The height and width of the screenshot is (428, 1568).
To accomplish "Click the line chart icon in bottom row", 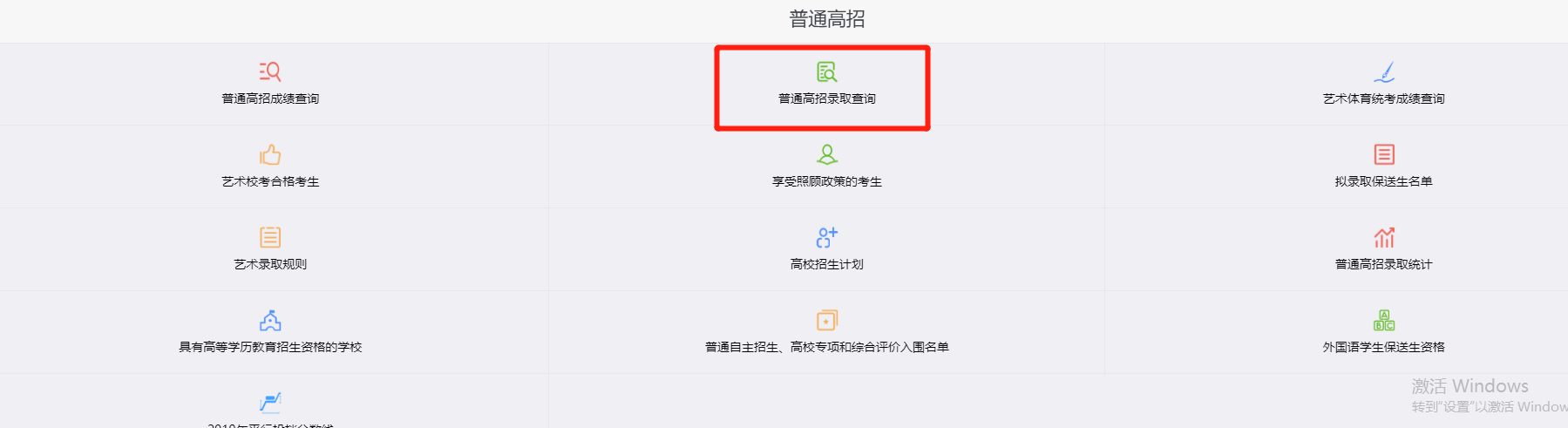I will coord(270,402).
